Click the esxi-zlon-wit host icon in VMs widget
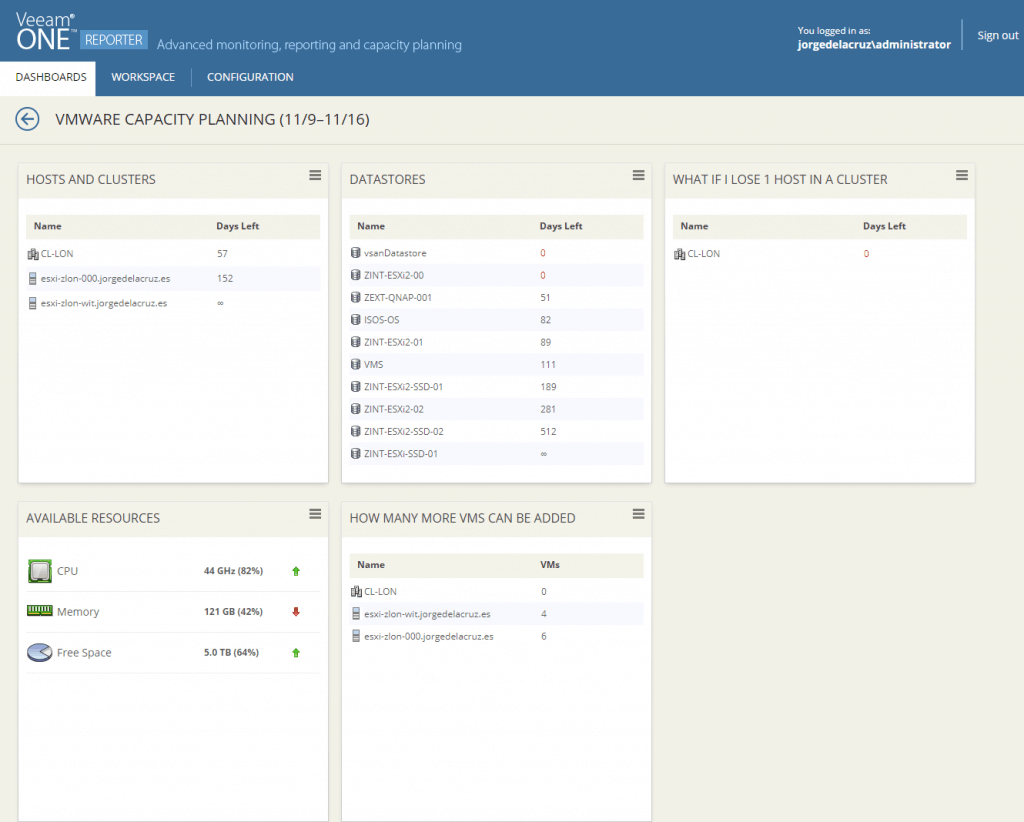This screenshot has height=822, width=1024. tap(356, 614)
